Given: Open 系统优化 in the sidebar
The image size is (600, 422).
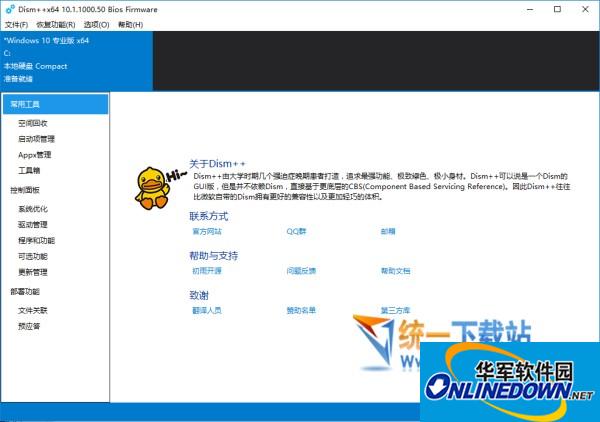Looking at the screenshot, I should coord(33,209).
